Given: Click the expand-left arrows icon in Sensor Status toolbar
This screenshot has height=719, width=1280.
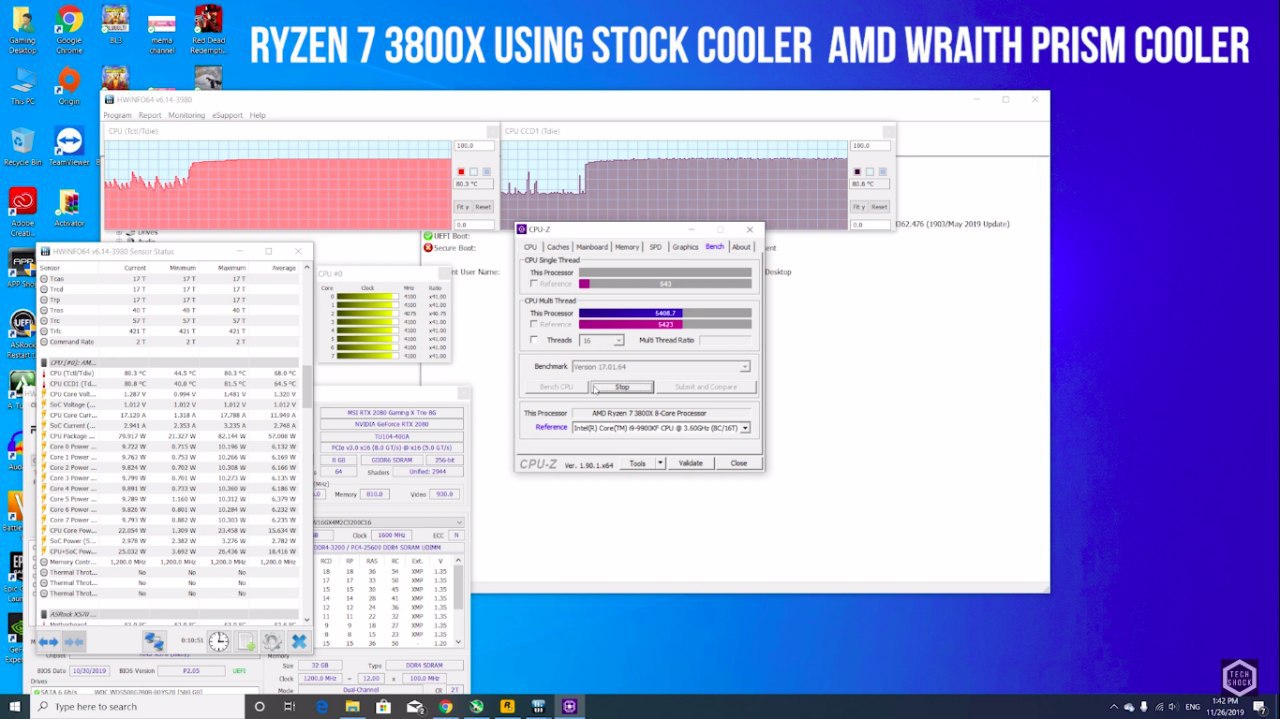Looking at the screenshot, I should tap(47, 641).
